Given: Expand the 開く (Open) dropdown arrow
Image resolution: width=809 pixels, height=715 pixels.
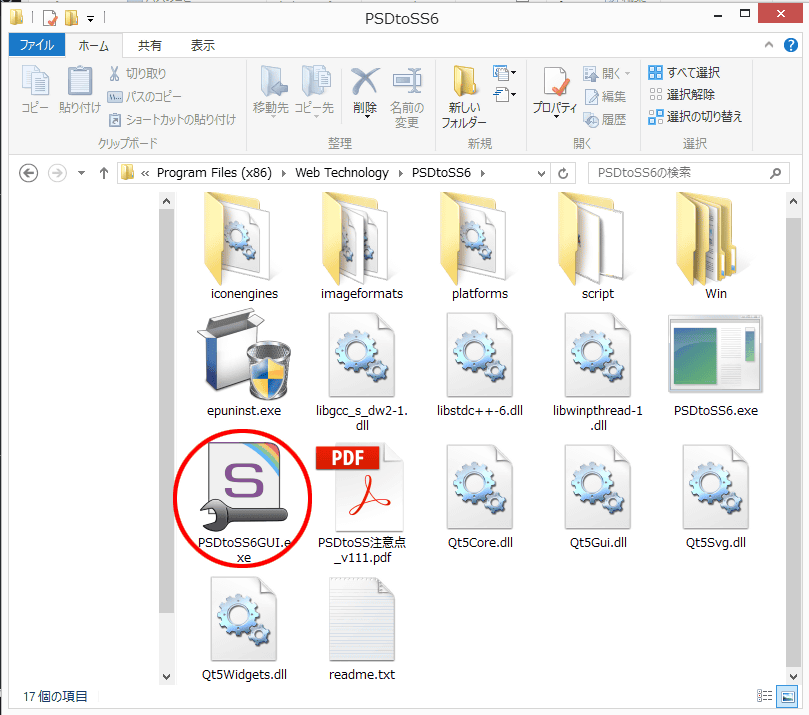Looking at the screenshot, I should (x=627, y=74).
